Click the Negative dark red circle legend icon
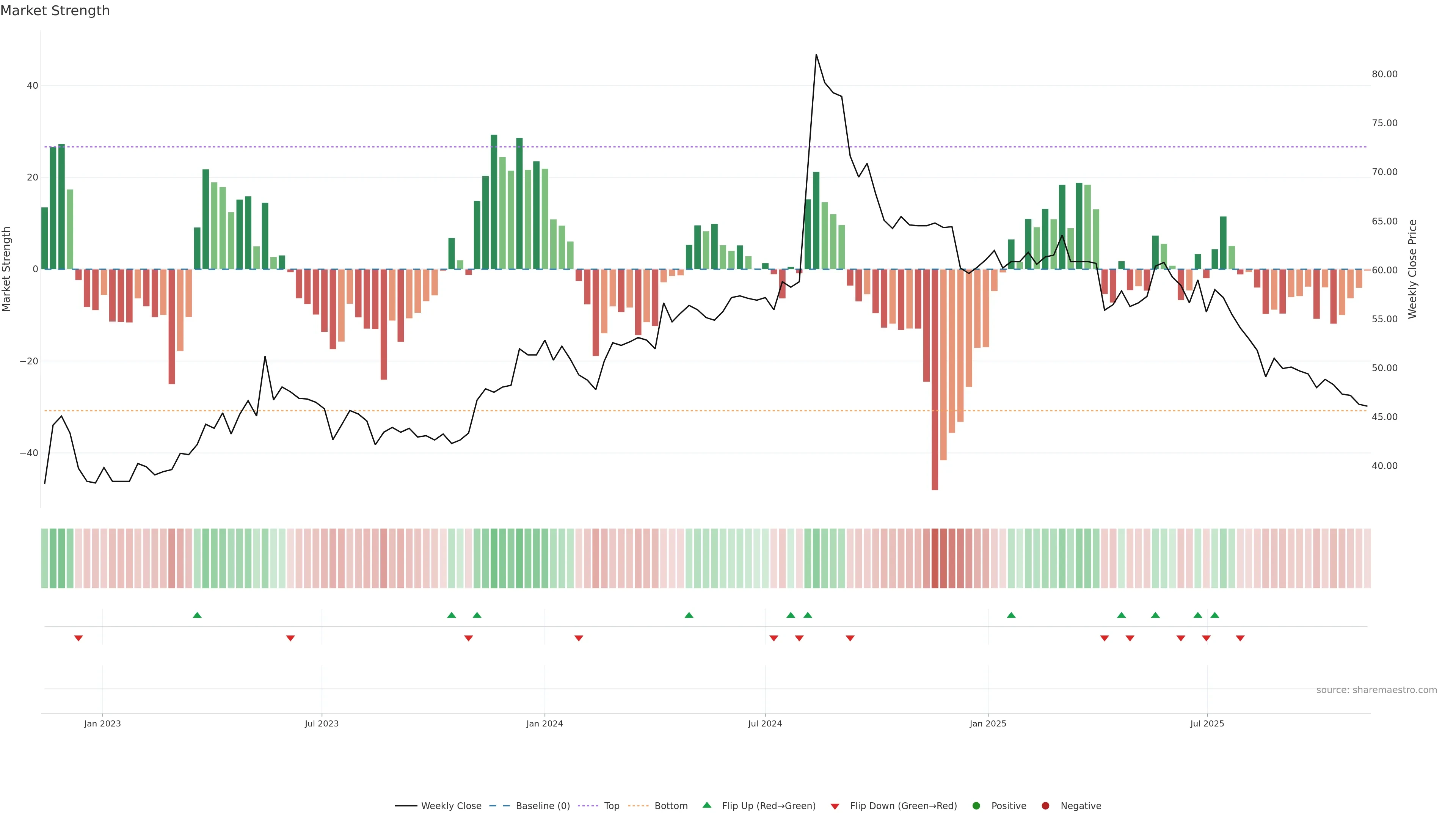The image size is (1456, 819). [1045, 806]
